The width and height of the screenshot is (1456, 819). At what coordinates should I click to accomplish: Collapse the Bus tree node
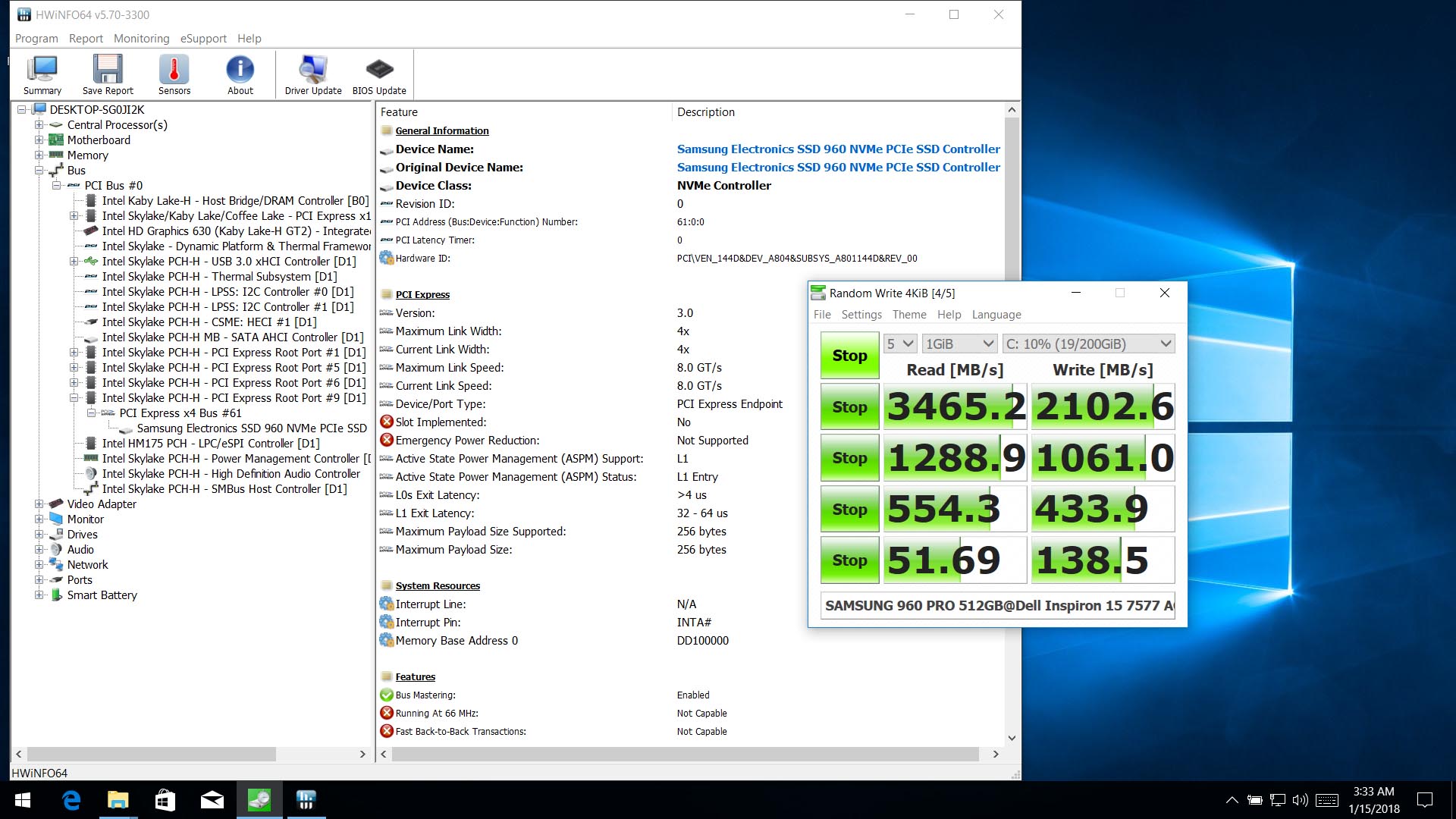click(39, 171)
